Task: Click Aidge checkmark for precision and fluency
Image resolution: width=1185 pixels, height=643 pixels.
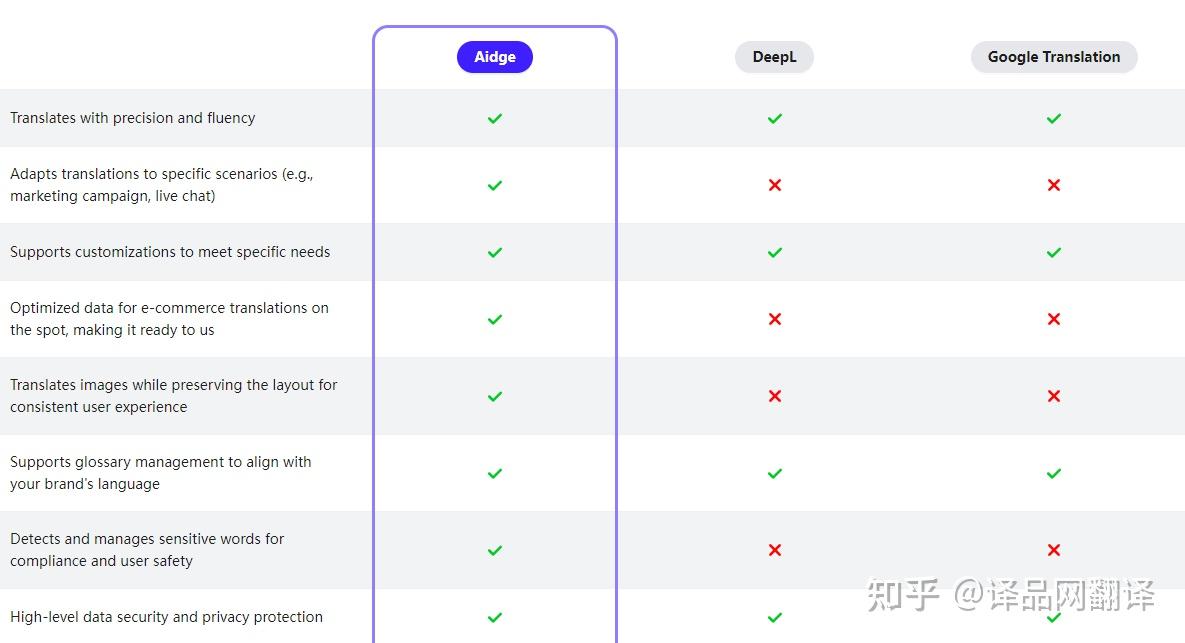Action: click(x=495, y=118)
